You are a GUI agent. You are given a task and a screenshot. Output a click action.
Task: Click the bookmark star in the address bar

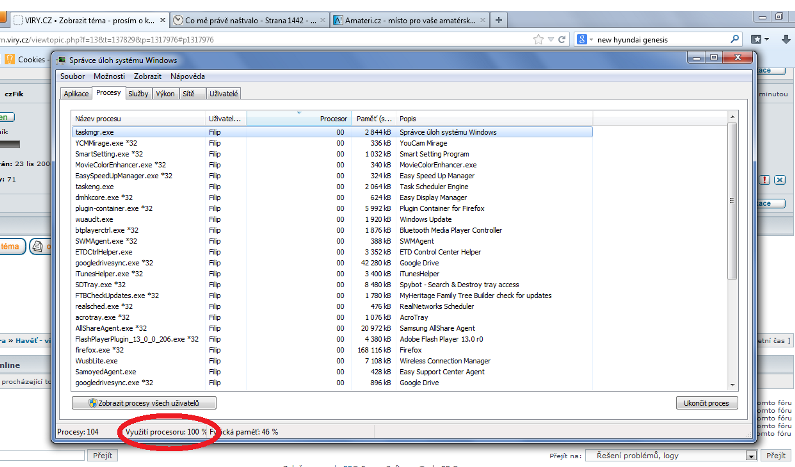(x=538, y=38)
